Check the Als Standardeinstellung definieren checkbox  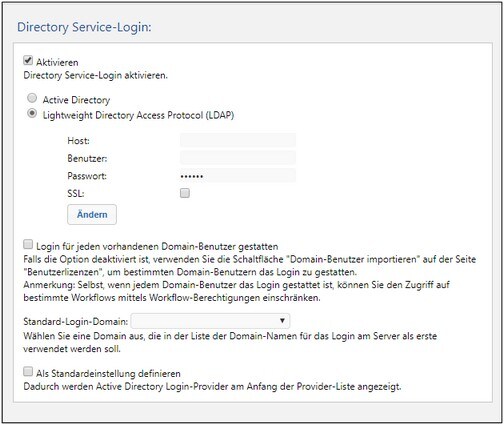click(x=28, y=371)
